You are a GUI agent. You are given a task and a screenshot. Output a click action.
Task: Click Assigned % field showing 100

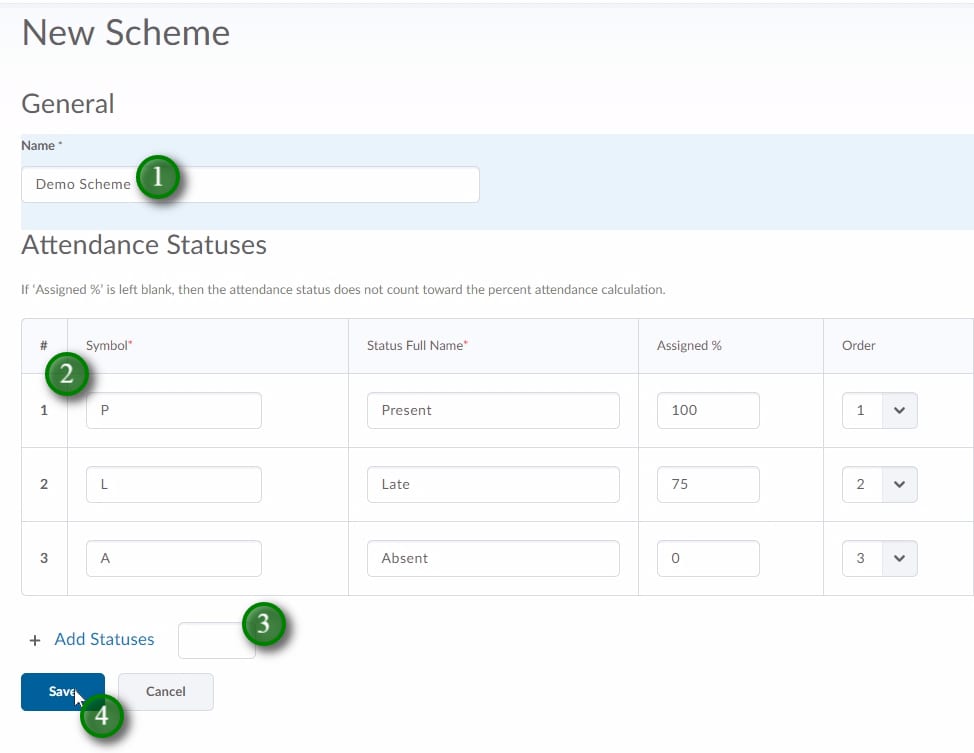coord(707,411)
